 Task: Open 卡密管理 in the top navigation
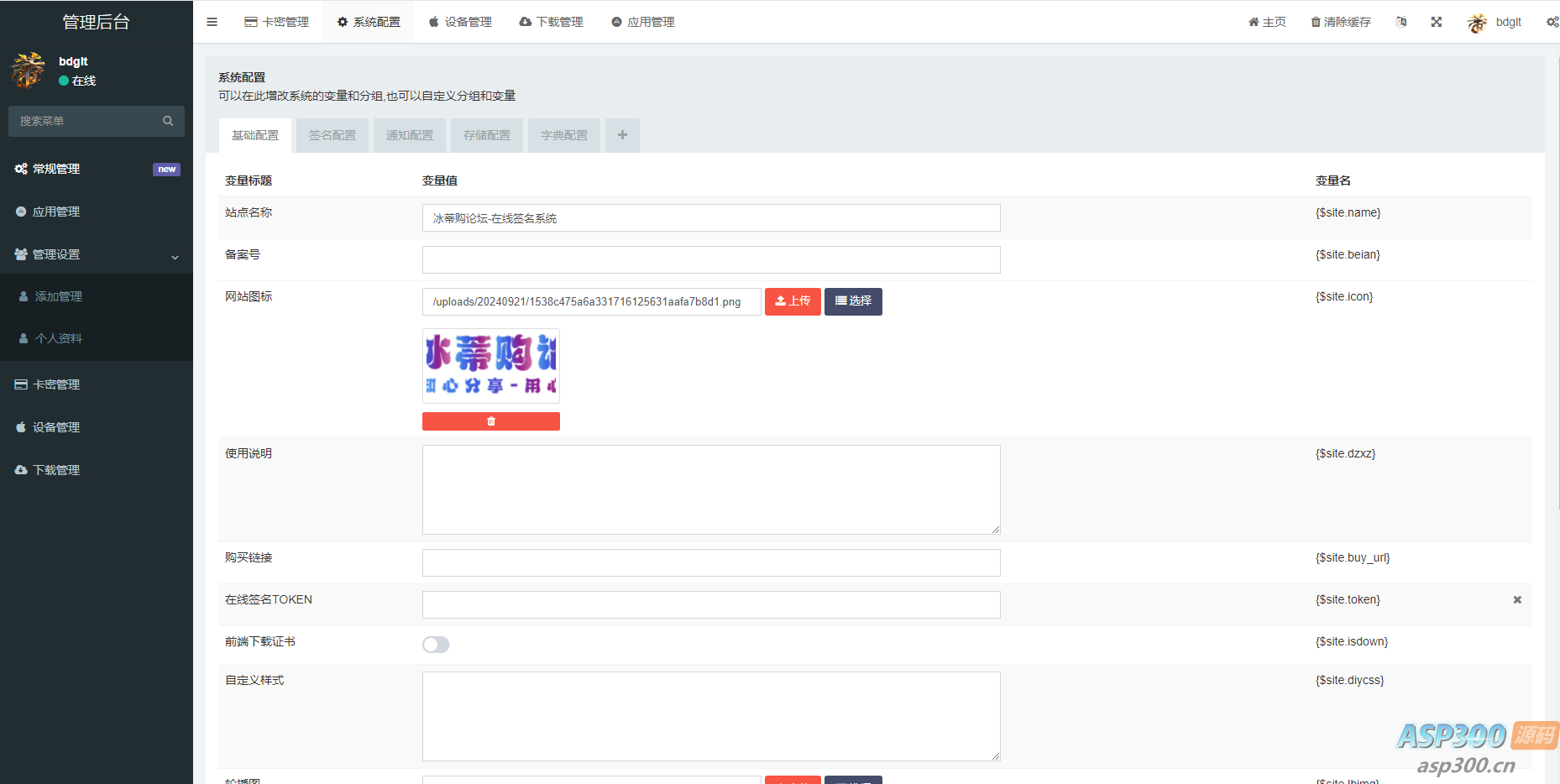click(277, 22)
